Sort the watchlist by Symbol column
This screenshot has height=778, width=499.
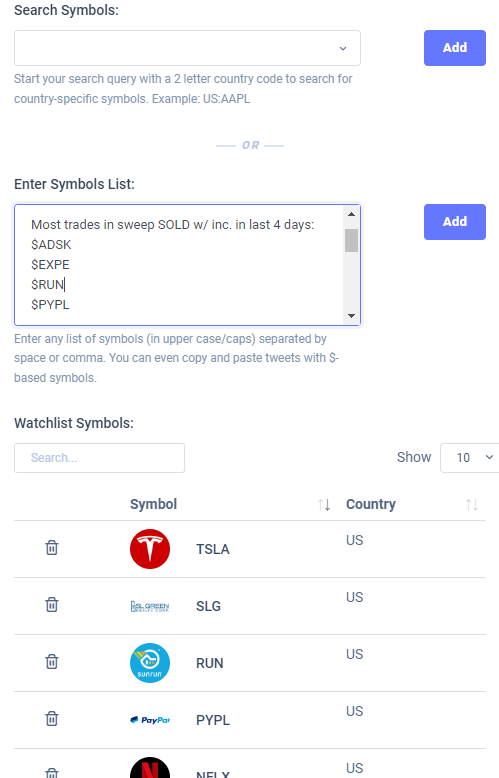(324, 505)
